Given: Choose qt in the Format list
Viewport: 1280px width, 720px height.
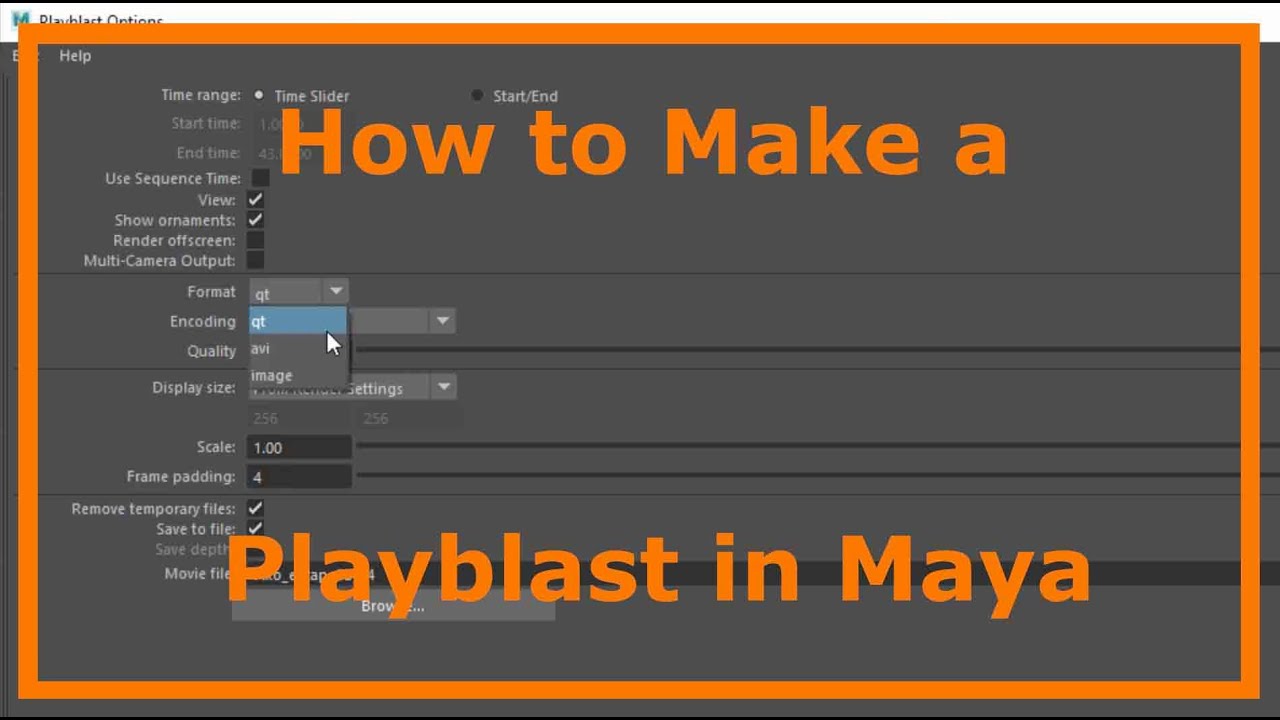Looking at the screenshot, I should [x=298, y=321].
